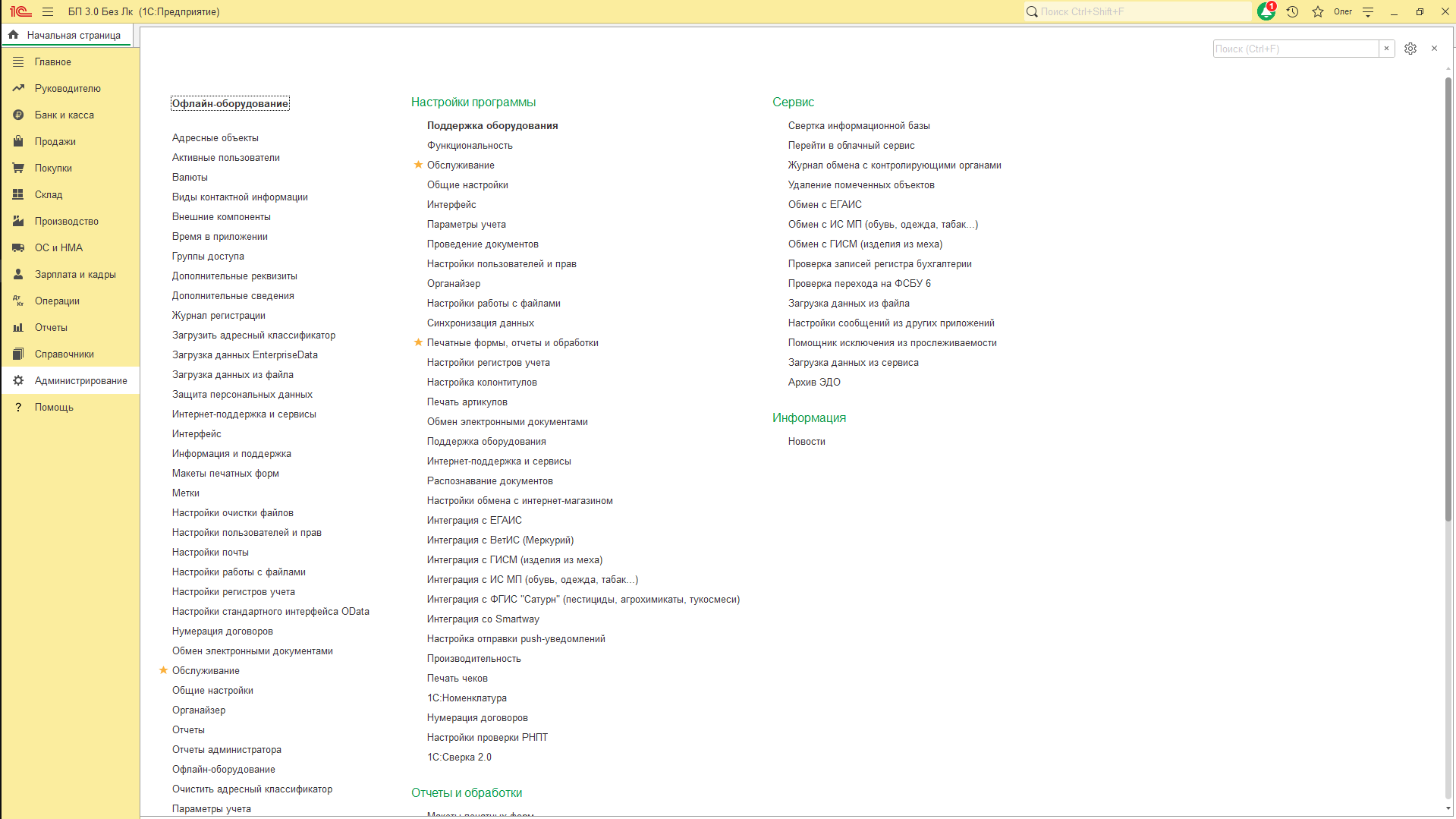Open 1С:Сверка 2.0 link
The image size is (1456, 819).
459,758
